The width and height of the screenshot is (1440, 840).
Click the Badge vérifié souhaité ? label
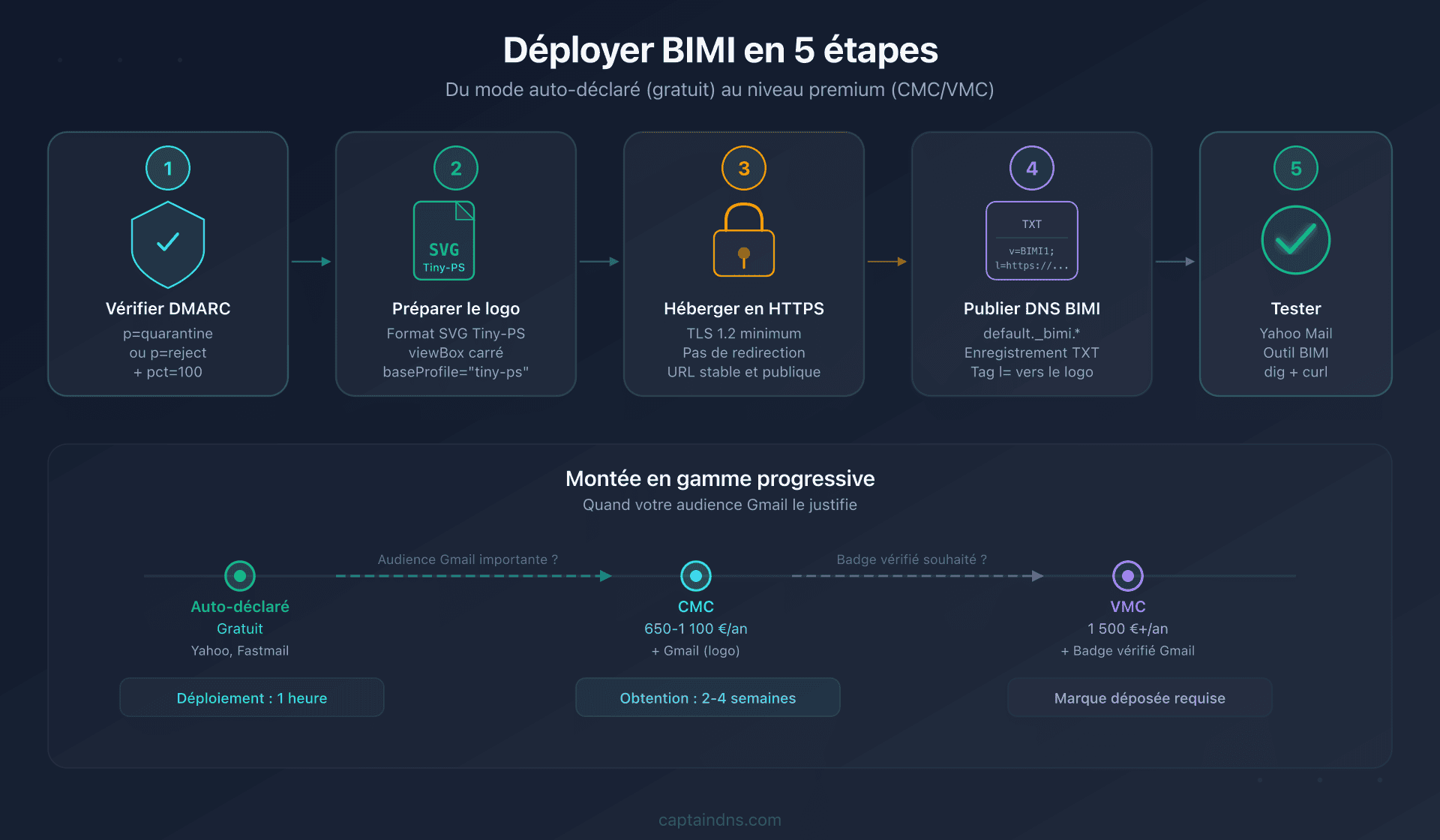[x=912, y=559]
